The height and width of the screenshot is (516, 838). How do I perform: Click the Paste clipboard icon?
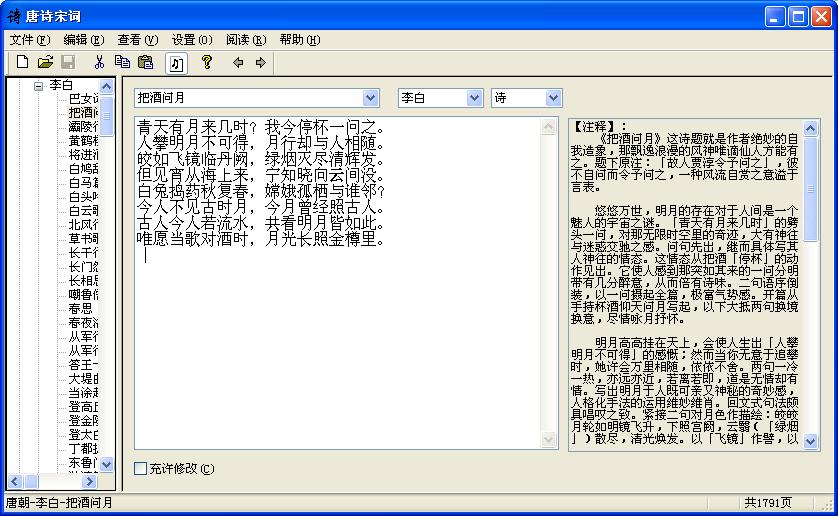[146, 63]
